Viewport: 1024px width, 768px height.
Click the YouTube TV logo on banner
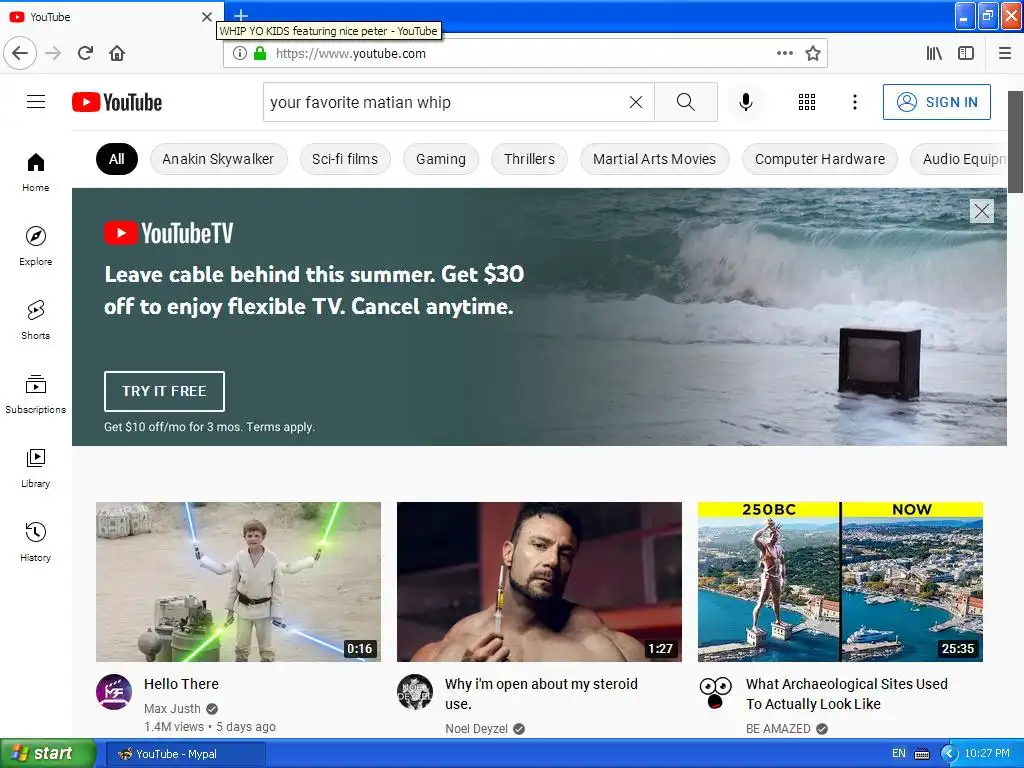click(168, 233)
